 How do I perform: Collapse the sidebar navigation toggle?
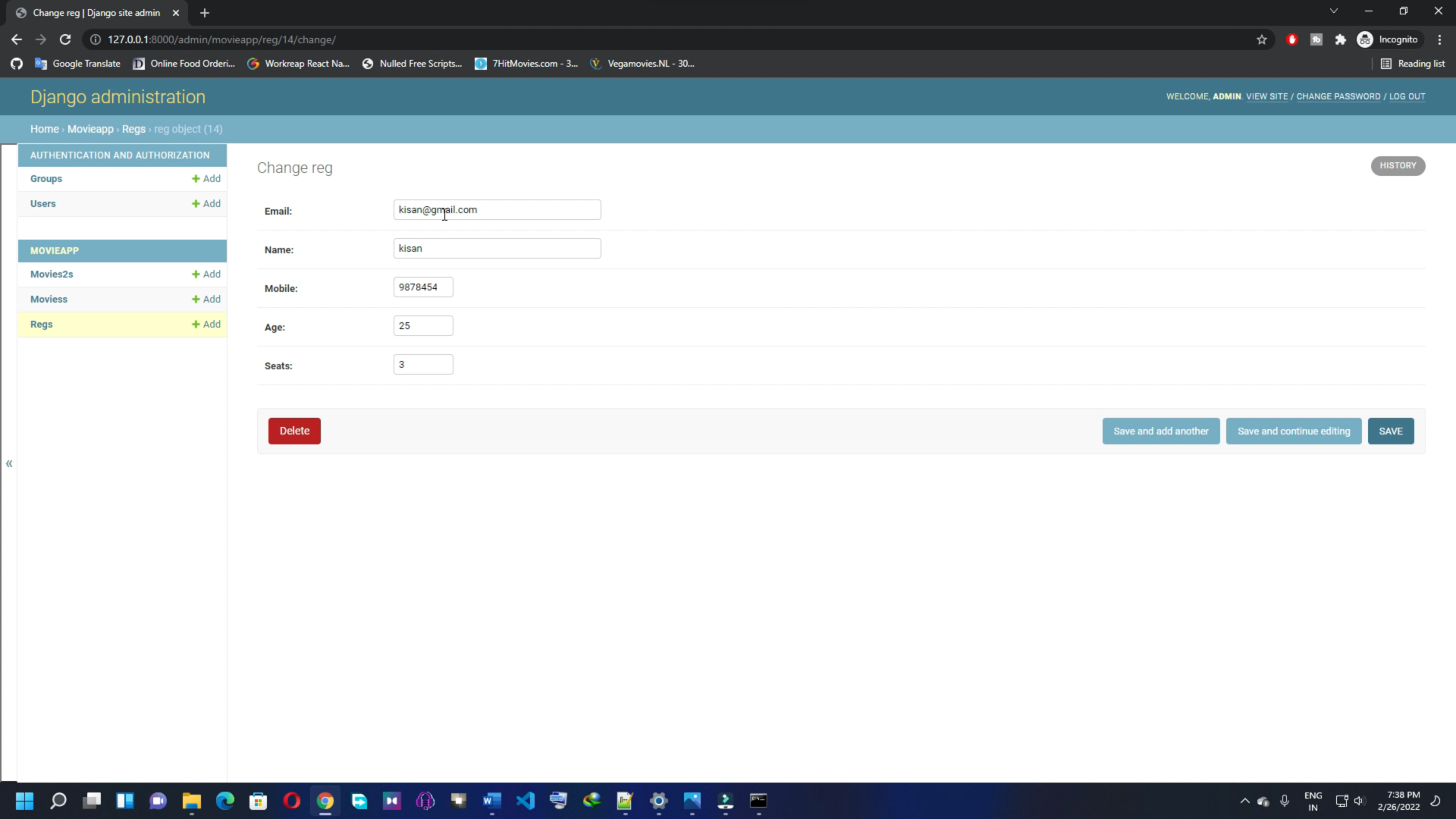coord(9,463)
